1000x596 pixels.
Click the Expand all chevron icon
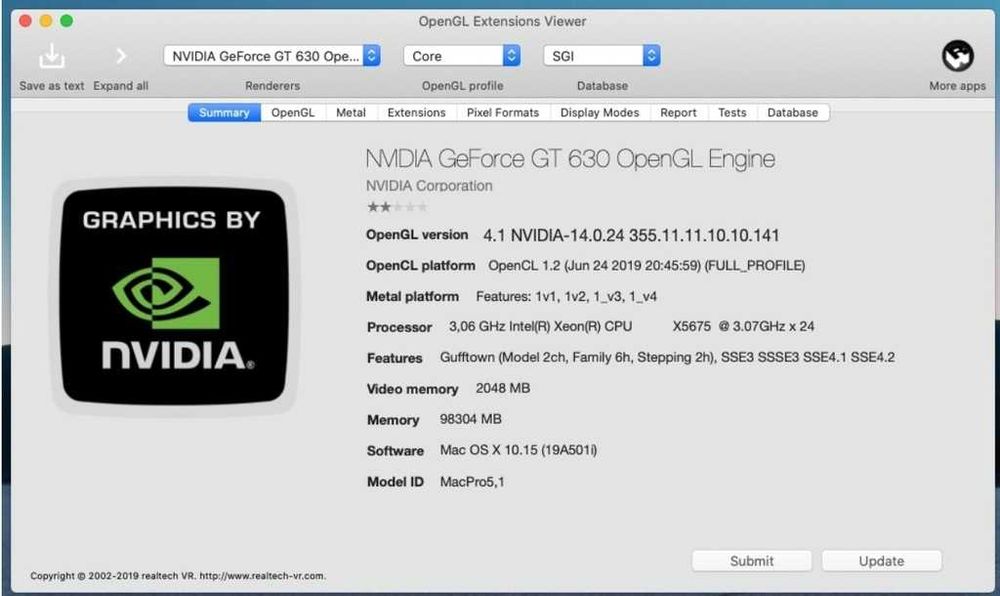(x=121, y=56)
